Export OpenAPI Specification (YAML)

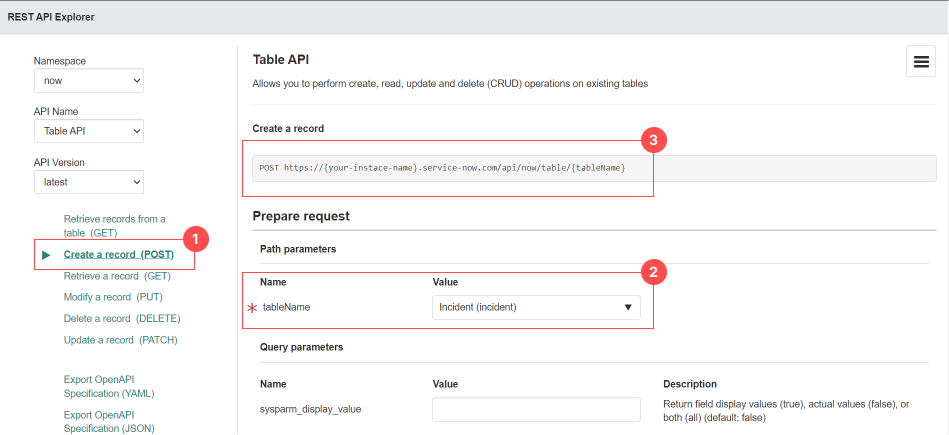(109, 386)
